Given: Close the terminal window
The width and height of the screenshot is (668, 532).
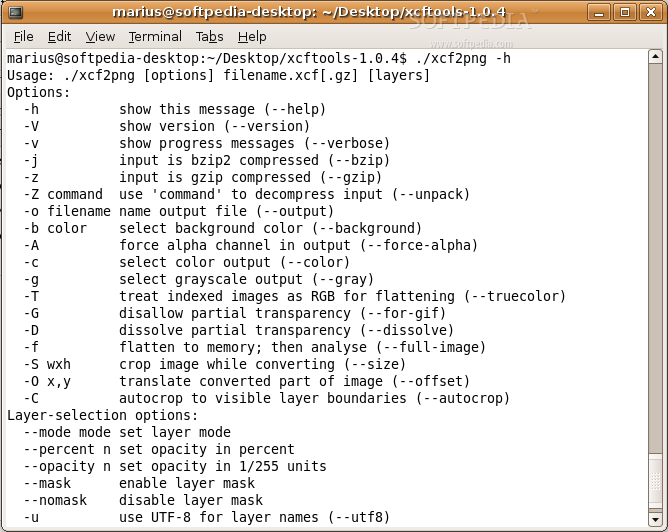Looking at the screenshot, I should click(x=652, y=11).
